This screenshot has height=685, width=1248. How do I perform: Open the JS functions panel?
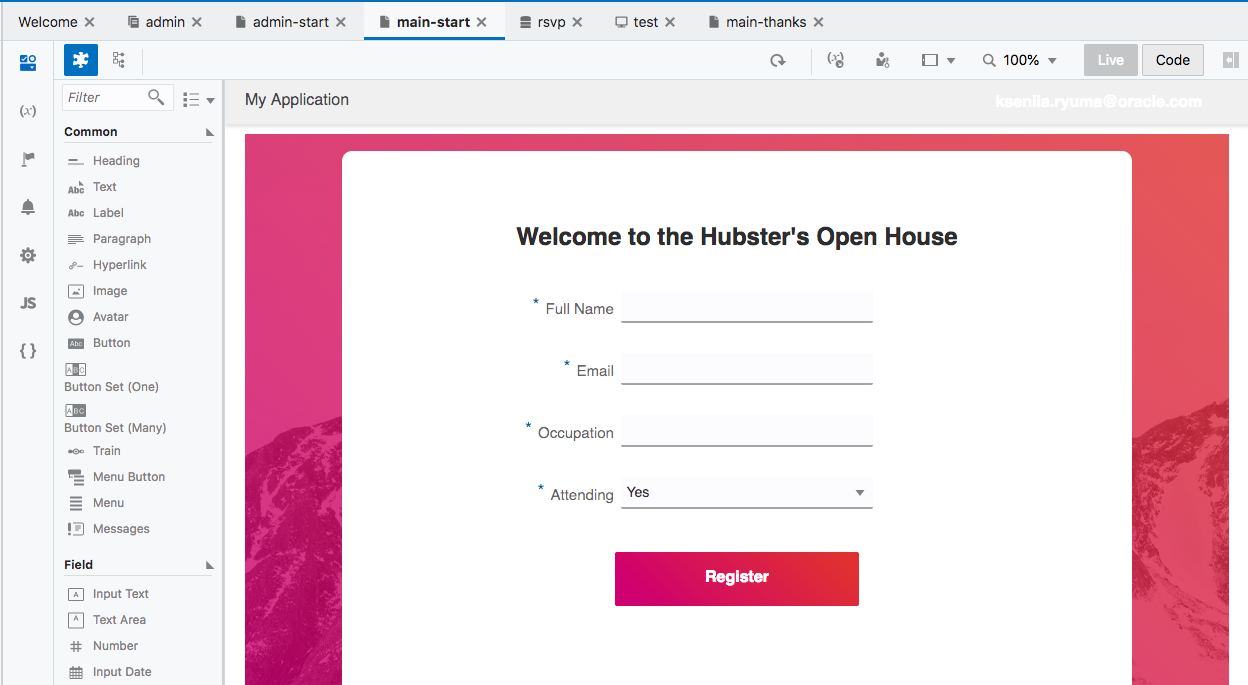point(28,303)
